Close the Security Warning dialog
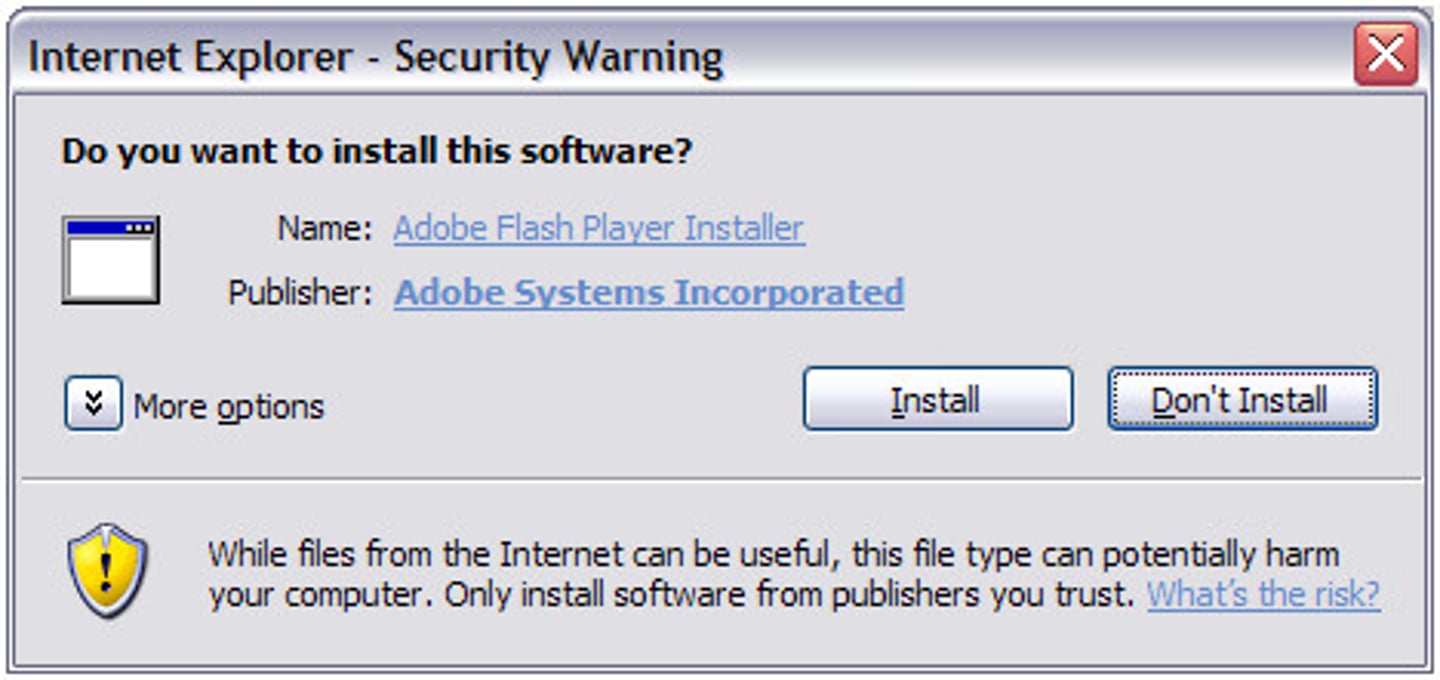Screen dimensions: 1440x680 pyautogui.click(x=1385, y=54)
